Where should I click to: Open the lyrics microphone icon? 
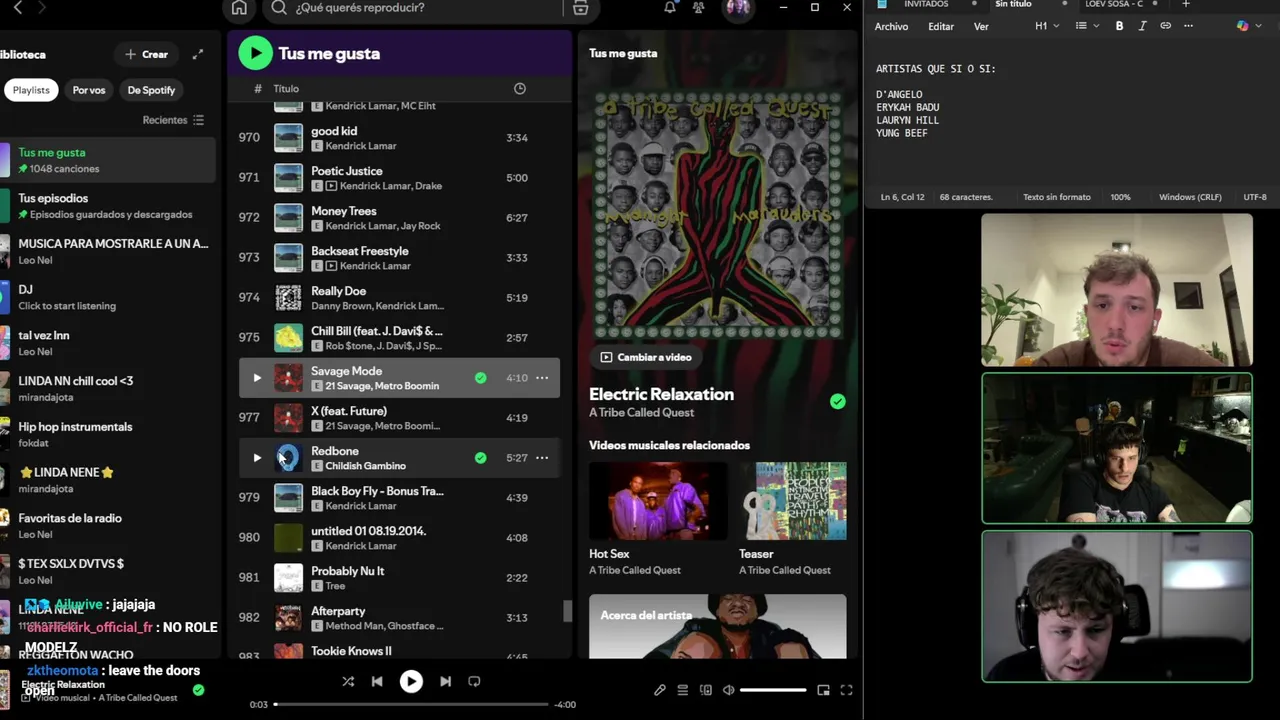point(660,690)
